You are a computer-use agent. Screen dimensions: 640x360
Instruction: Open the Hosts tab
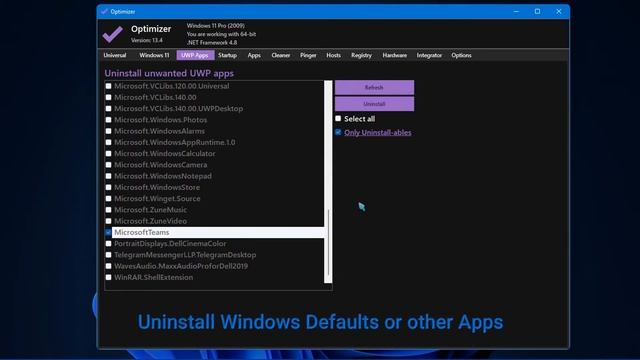pyautogui.click(x=333, y=55)
